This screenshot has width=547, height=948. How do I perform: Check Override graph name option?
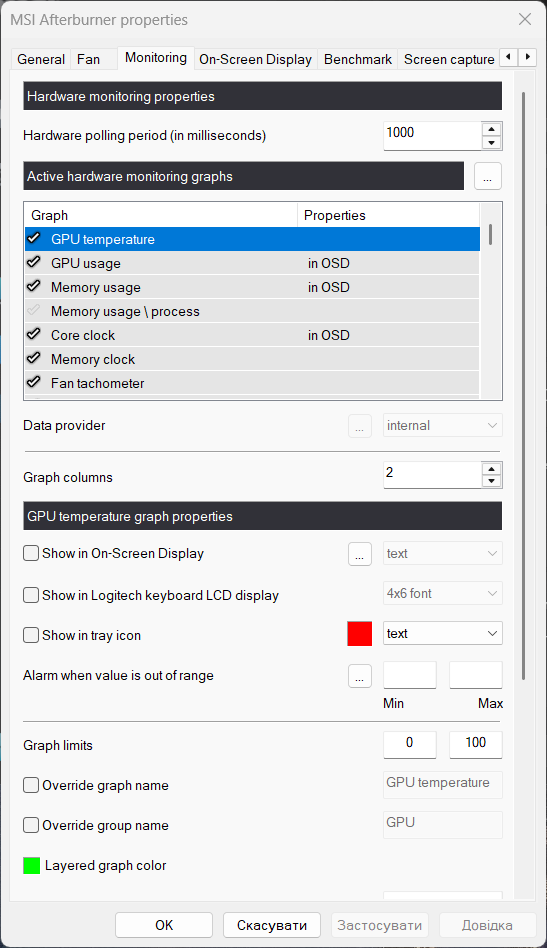(31, 785)
